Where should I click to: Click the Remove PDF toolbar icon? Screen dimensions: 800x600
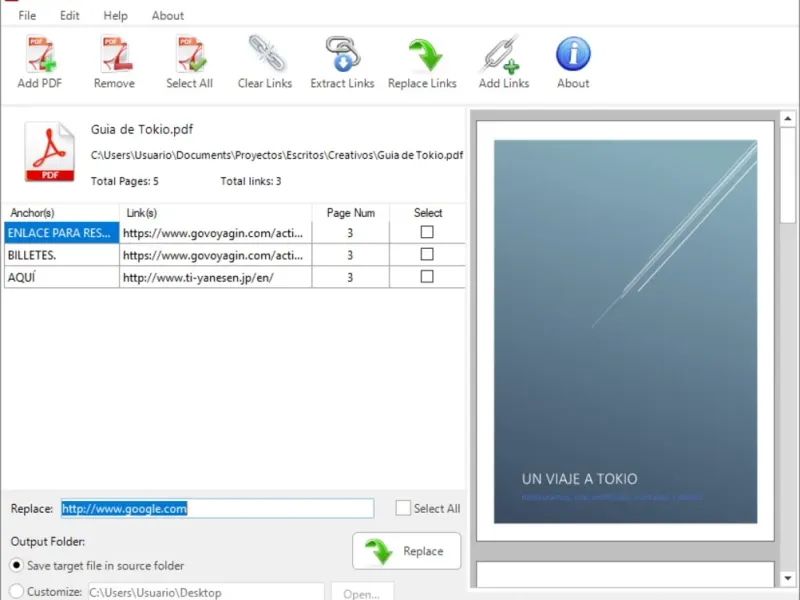pyautogui.click(x=115, y=55)
